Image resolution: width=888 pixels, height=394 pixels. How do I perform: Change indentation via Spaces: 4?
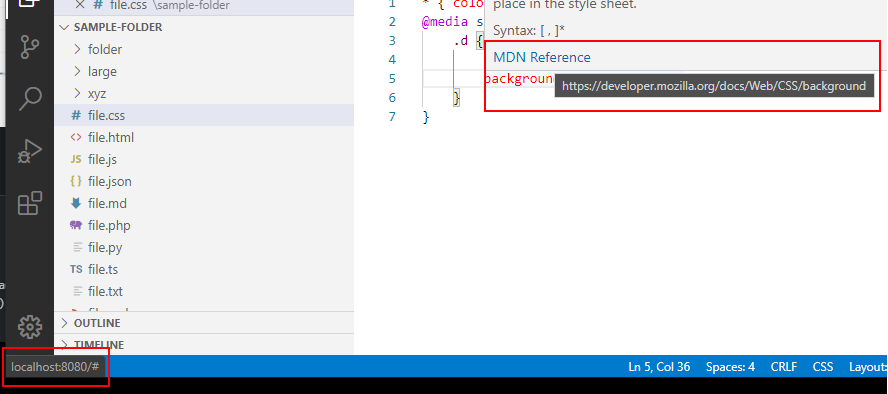tap(730, 367)
